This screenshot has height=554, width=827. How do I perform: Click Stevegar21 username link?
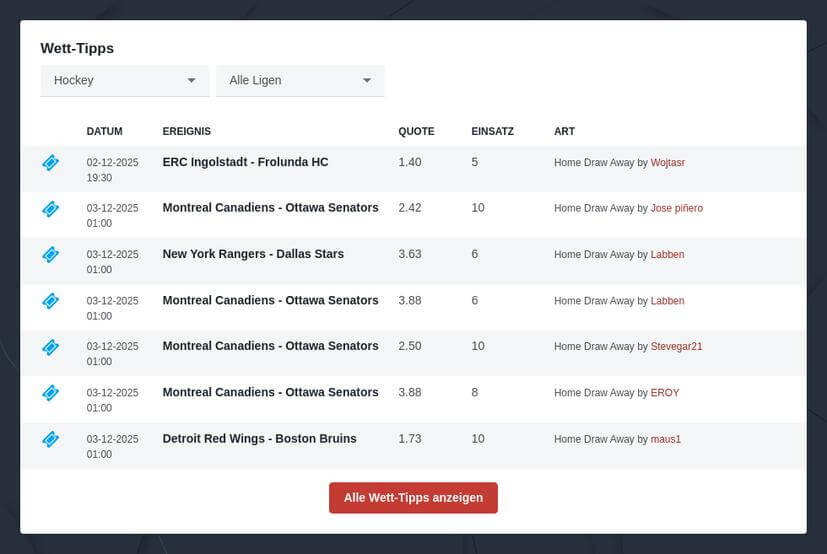tap(676, 346)
